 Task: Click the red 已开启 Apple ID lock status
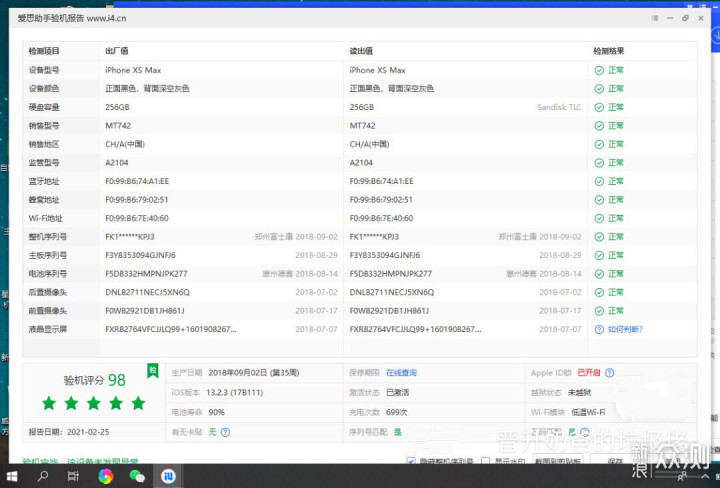point(589,373)
